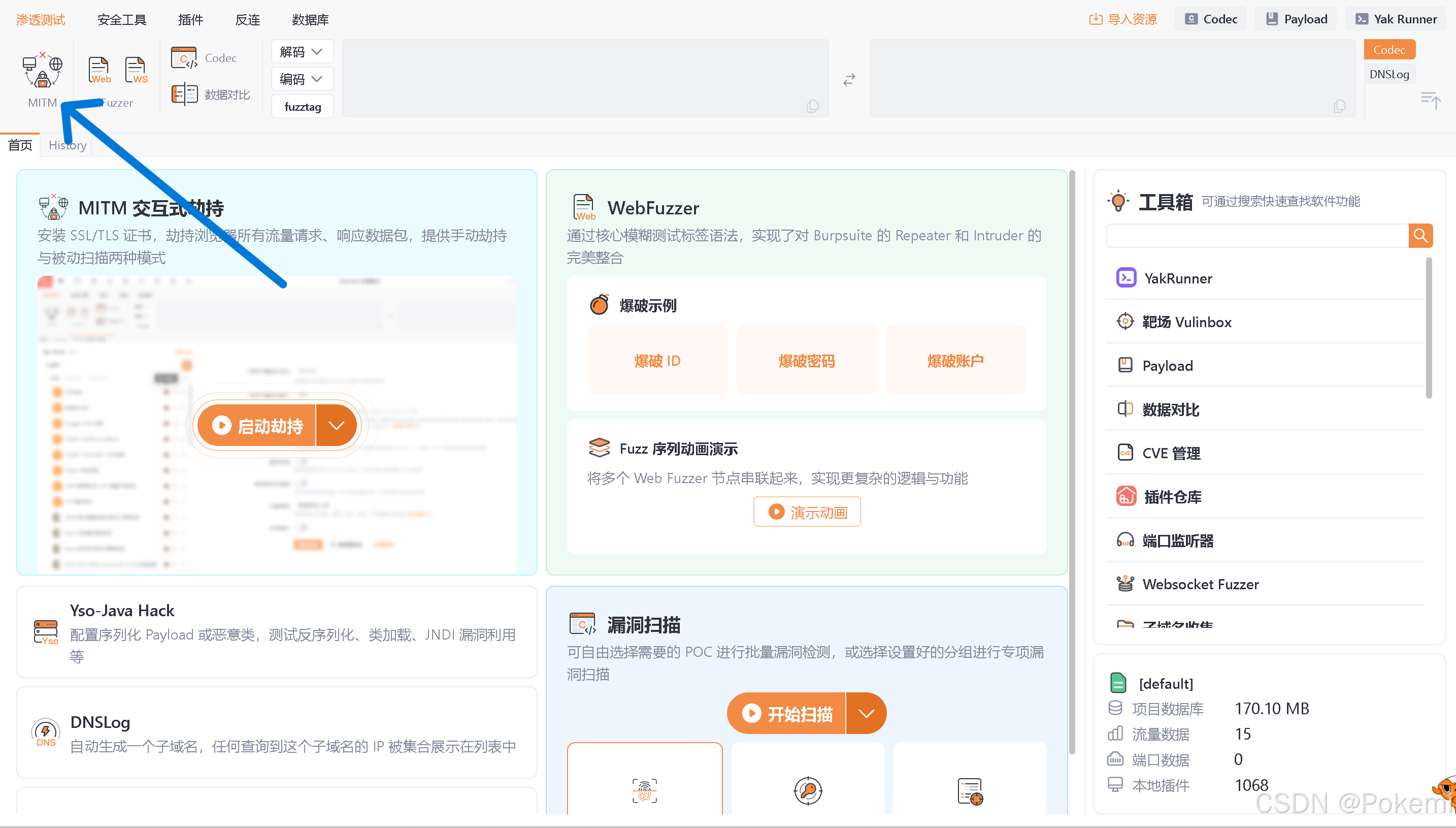This screenshot has width=1456, height=828.
Task: Open the 安全工具 menu
Action: tap(122, 19)
